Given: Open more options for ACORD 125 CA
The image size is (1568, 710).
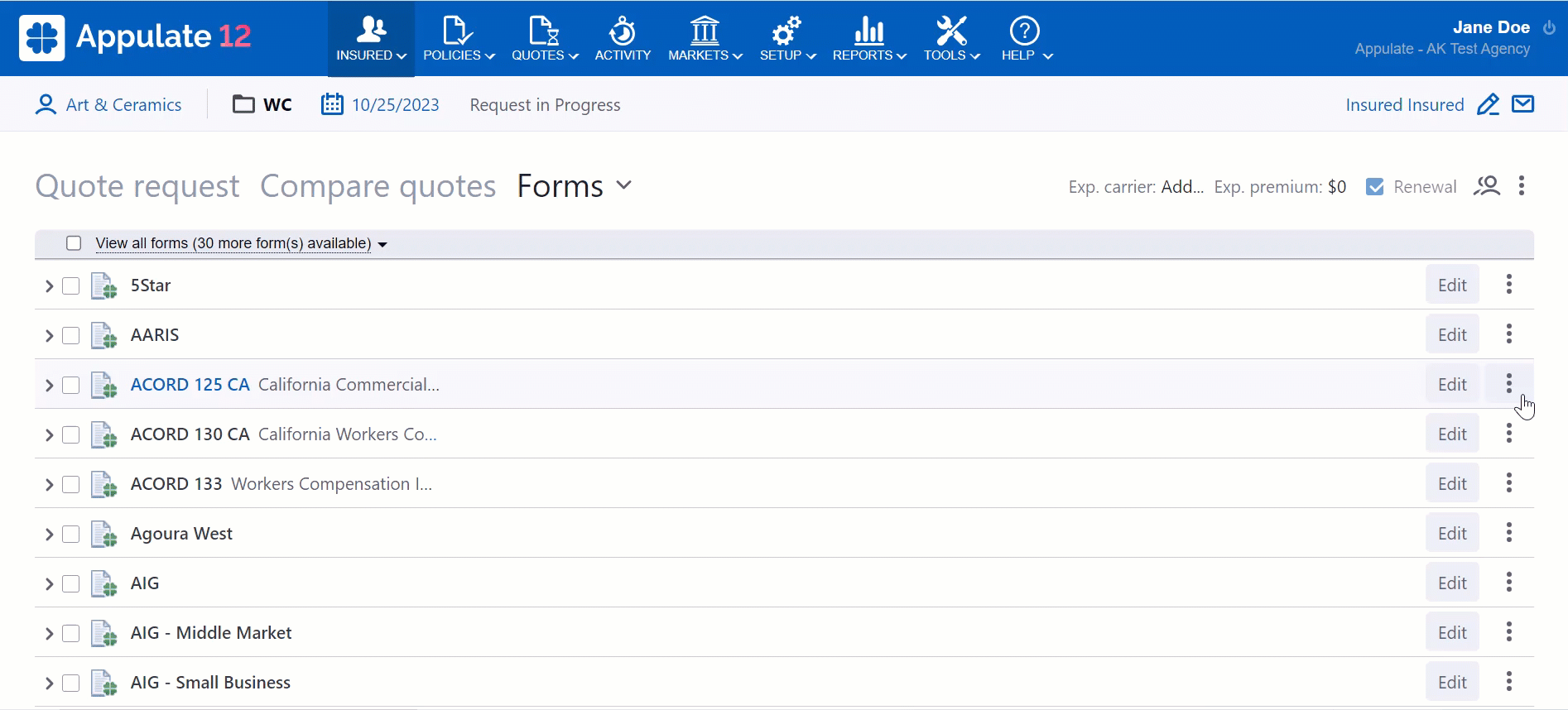Looking at the screenshot, I should pyautogui.click(x=1509, y=383).
